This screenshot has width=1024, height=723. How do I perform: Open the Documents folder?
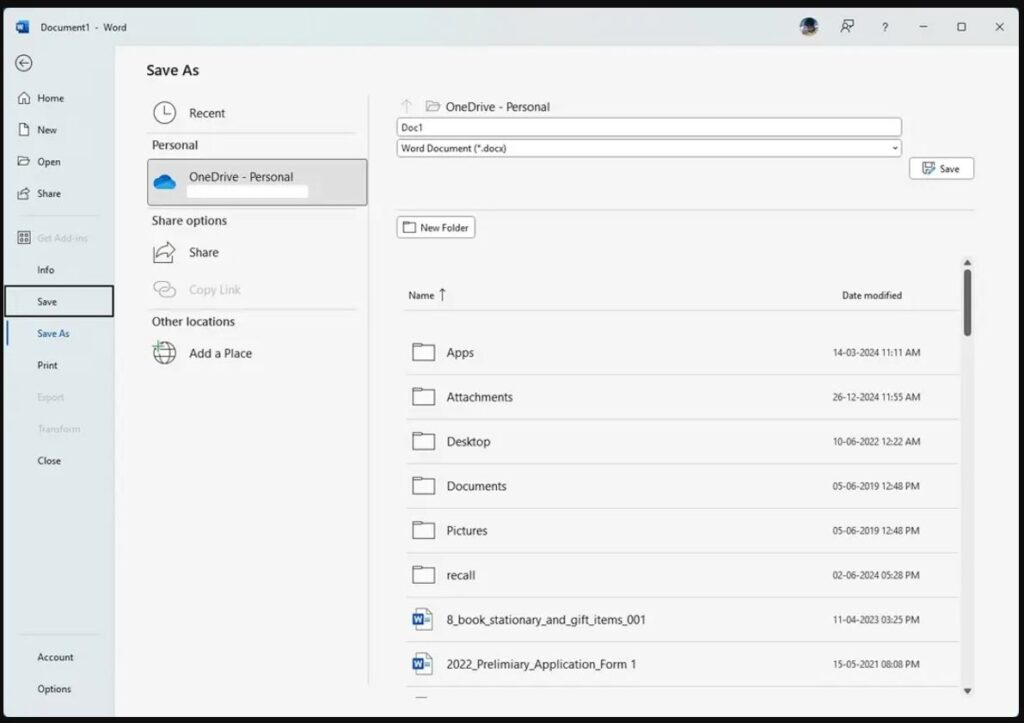coord(476,486)
